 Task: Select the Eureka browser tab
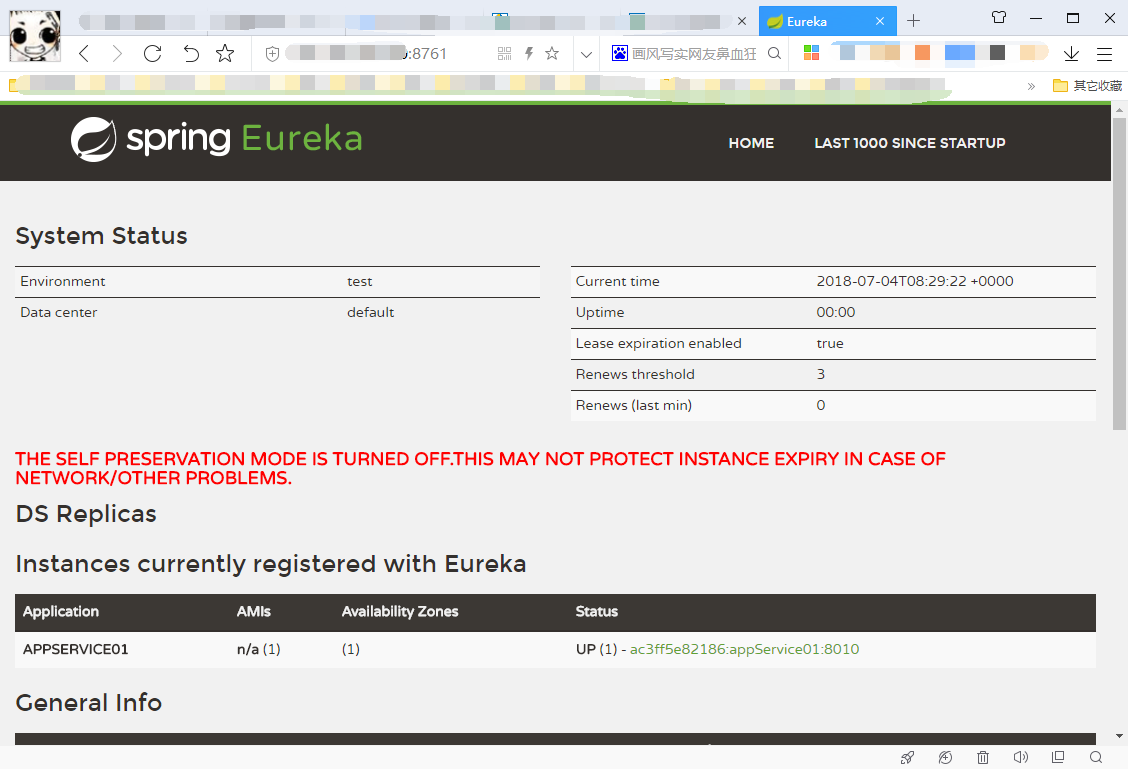pyautogui.click(x=827, y=21)
